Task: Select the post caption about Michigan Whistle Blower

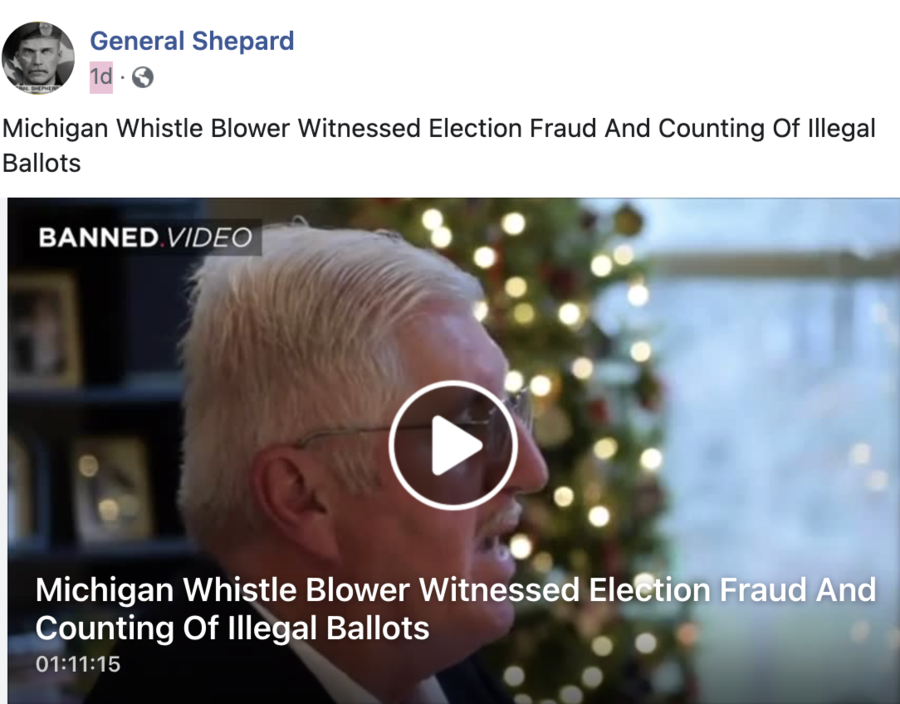Action: coord(439,146)
